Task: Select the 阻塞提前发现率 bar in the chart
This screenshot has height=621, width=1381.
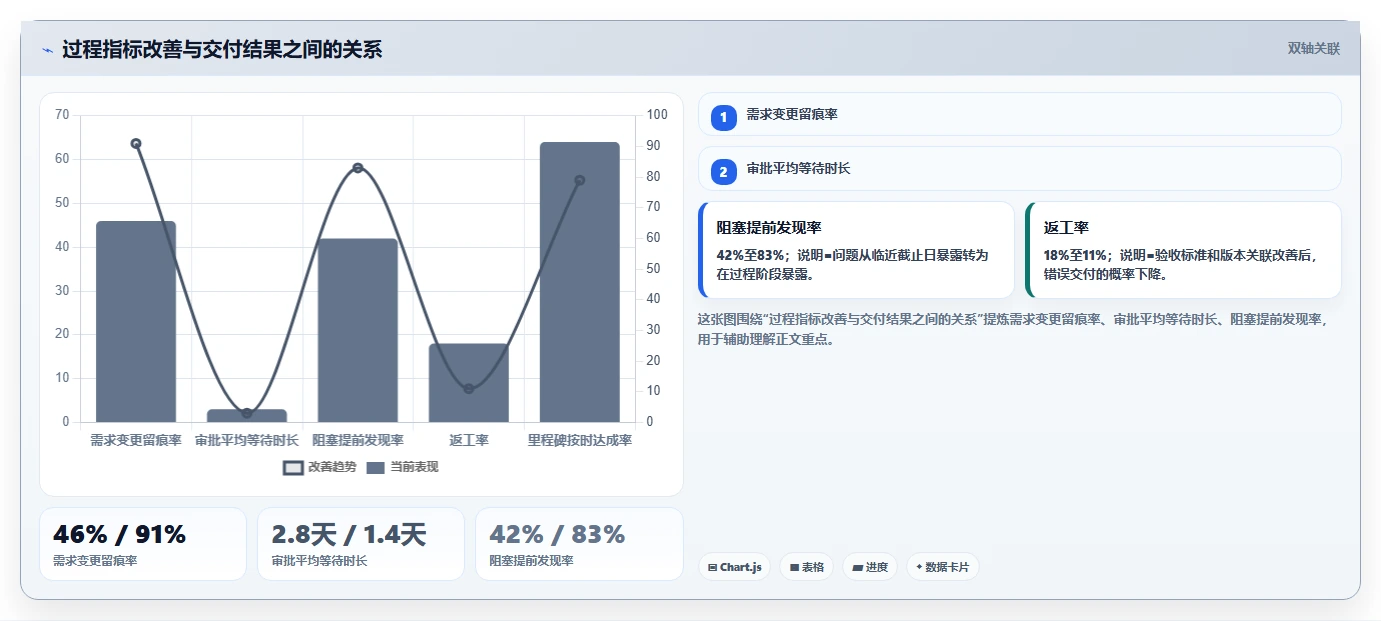Action: point(358,330)
